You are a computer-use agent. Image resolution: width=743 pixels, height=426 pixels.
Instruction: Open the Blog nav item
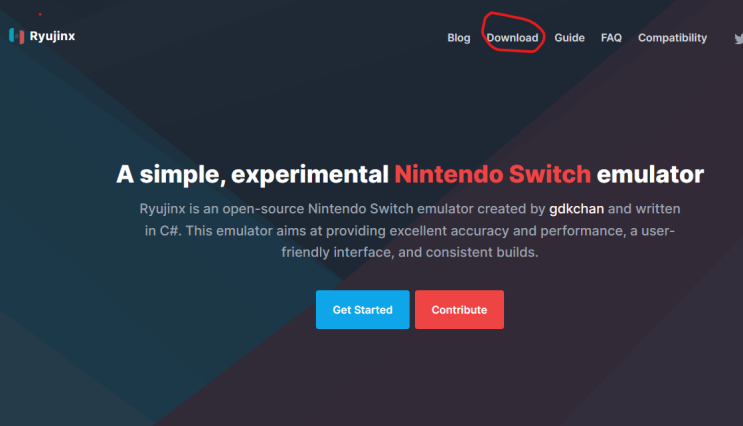coord(459,38)
